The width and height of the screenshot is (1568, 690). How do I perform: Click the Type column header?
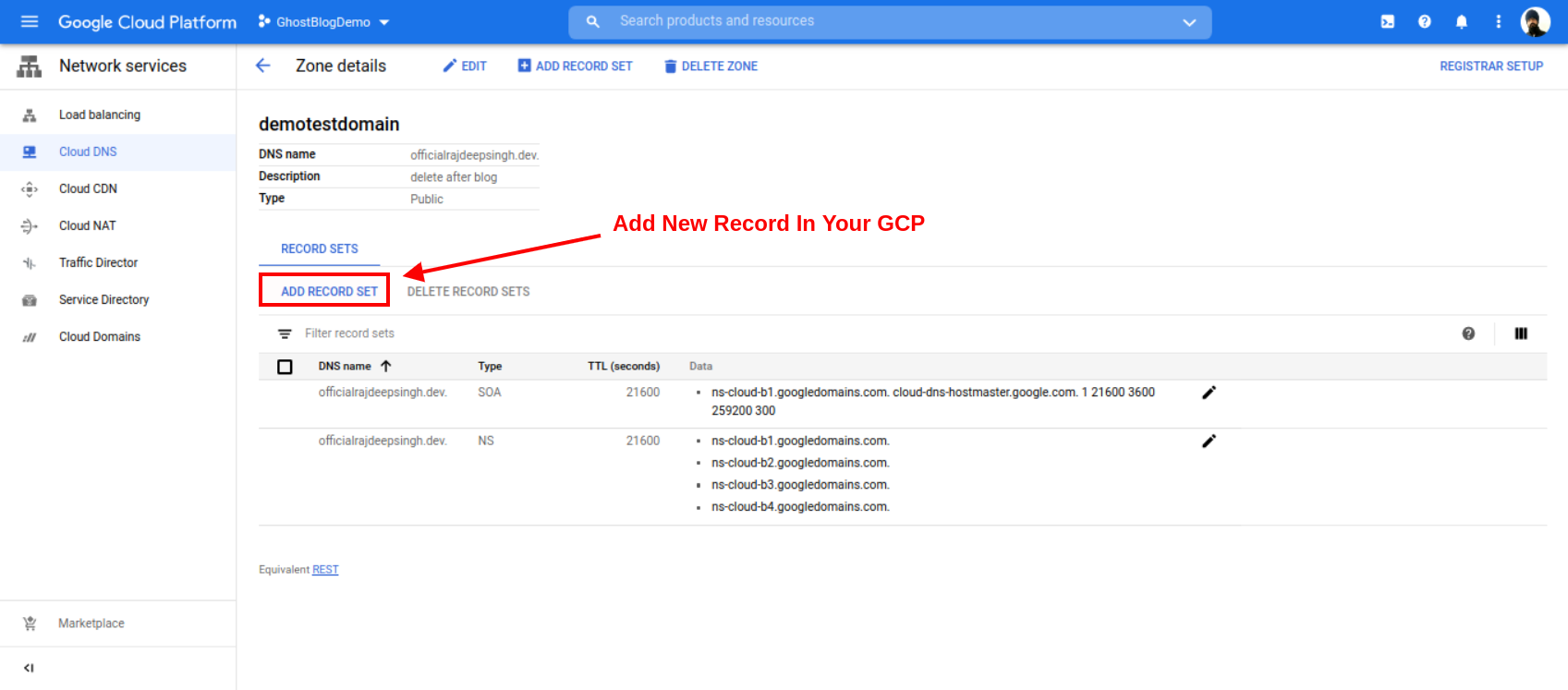click(x=490, y=366)
